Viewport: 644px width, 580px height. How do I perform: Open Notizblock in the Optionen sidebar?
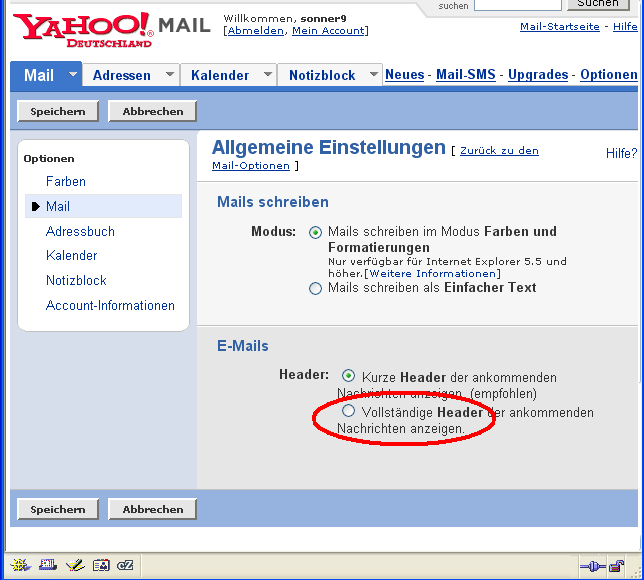pyautogui.click(x=76, y=281)
